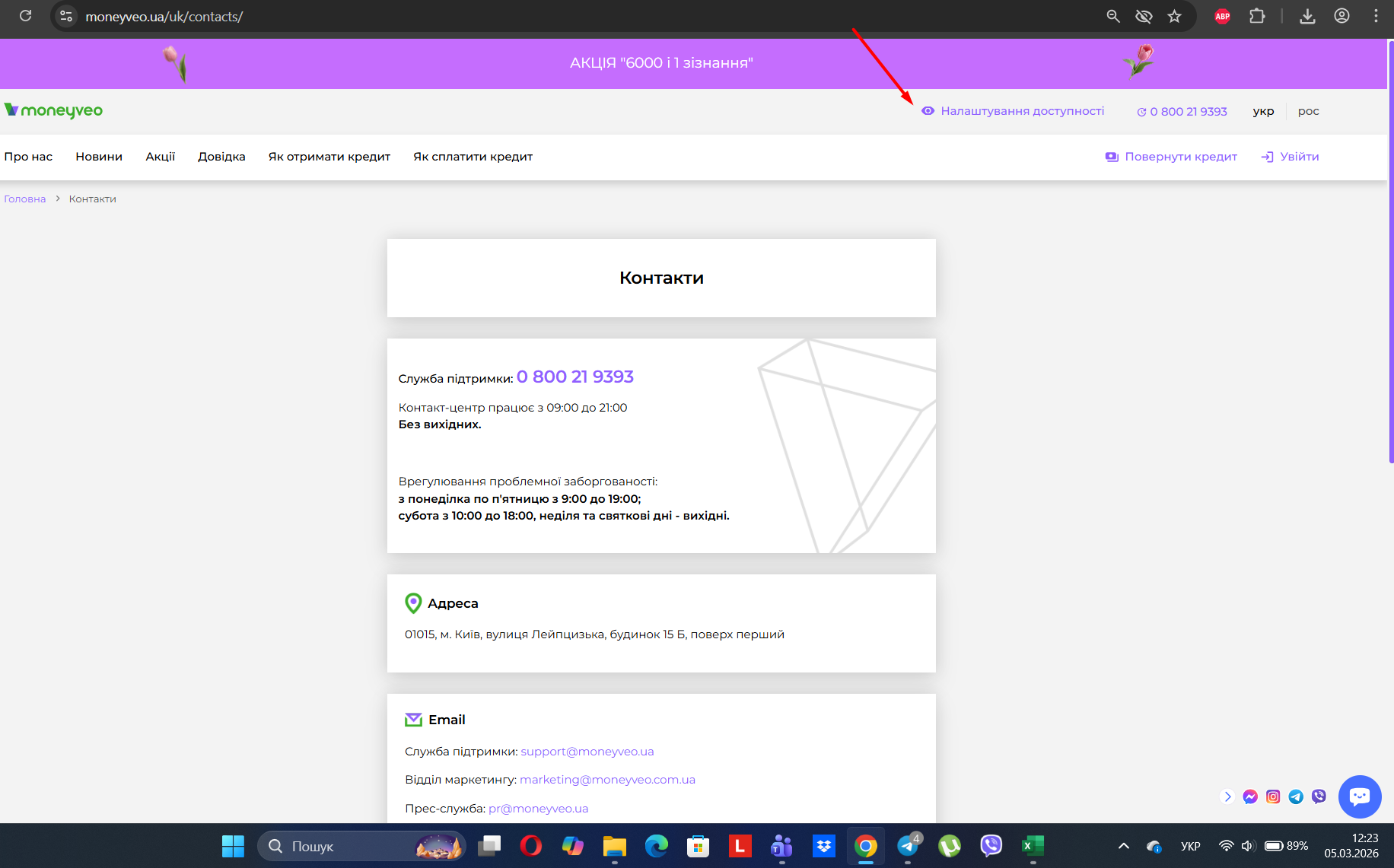Open Dropbox from the taskbar
Viewport: 1394px width, 868px height.
click(823, 846)
